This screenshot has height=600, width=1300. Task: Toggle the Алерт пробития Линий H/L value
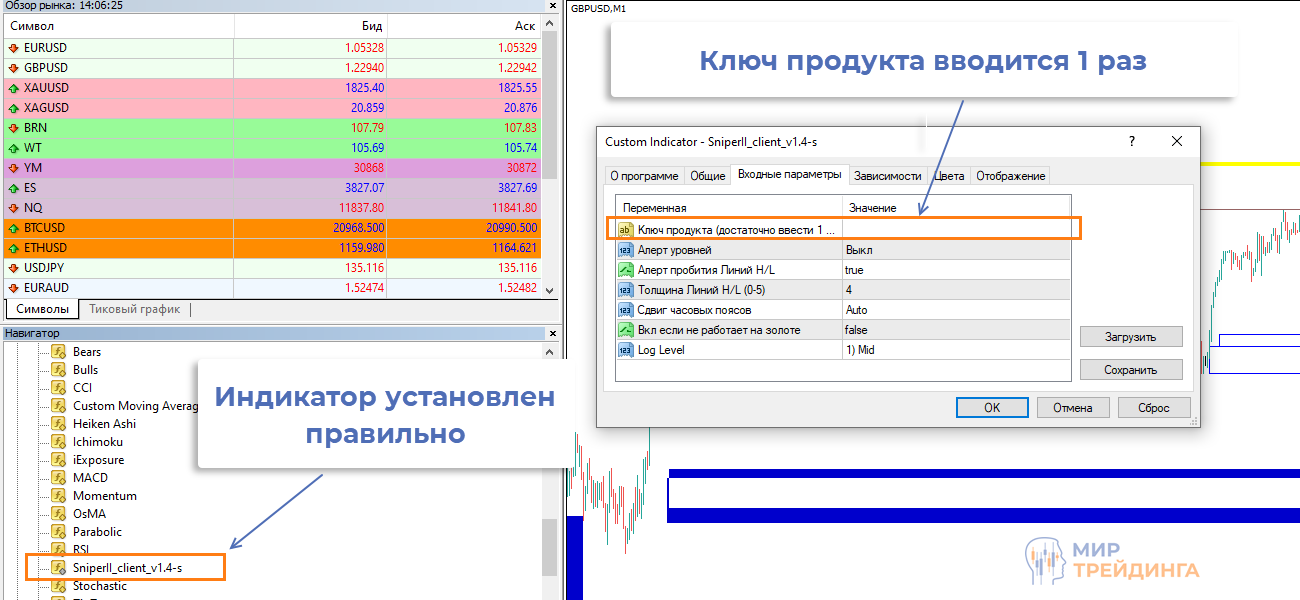tap(955, 270)
